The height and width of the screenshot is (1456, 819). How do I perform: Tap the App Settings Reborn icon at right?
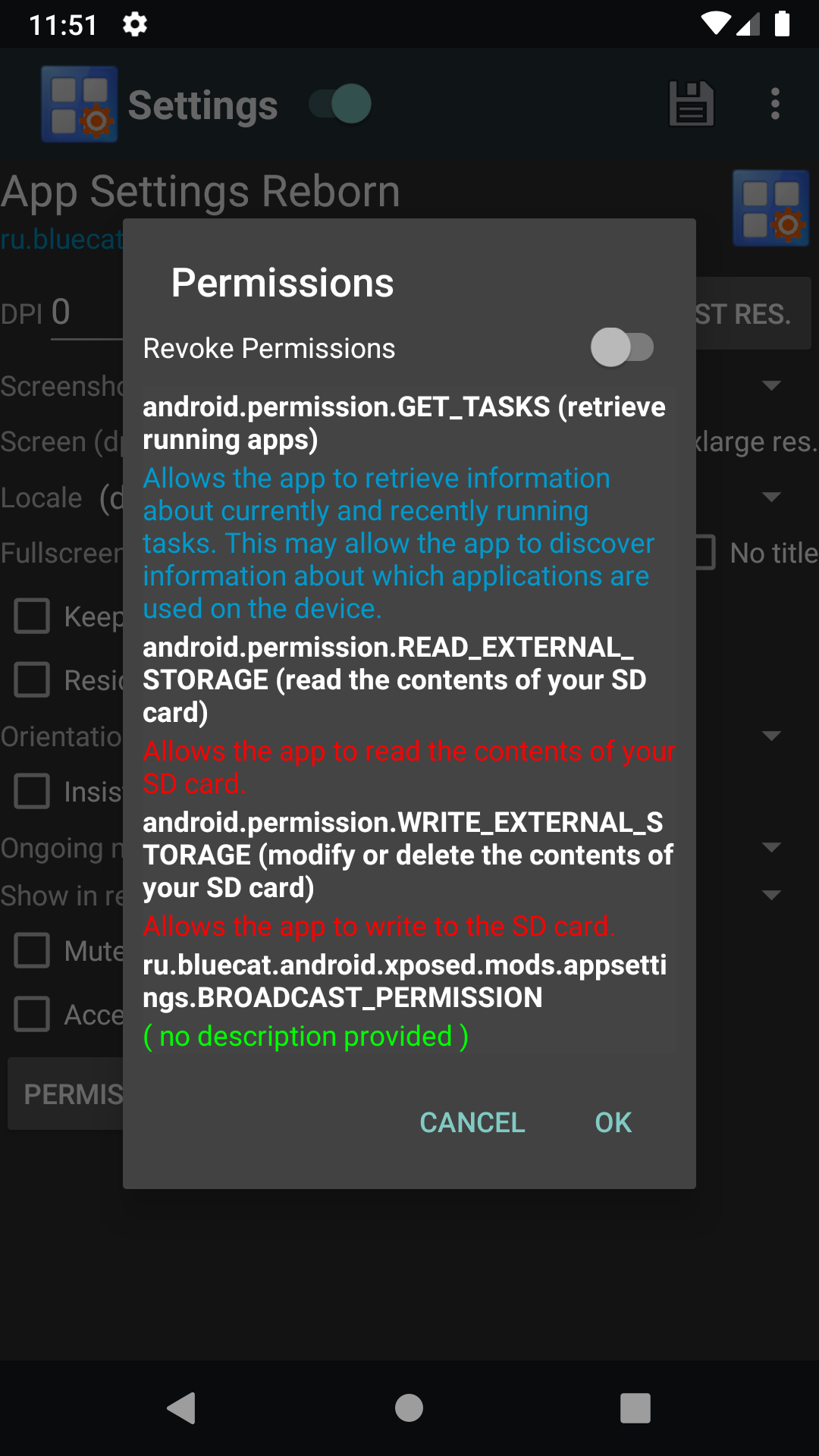pyautogui.click(x=771, y=209)
